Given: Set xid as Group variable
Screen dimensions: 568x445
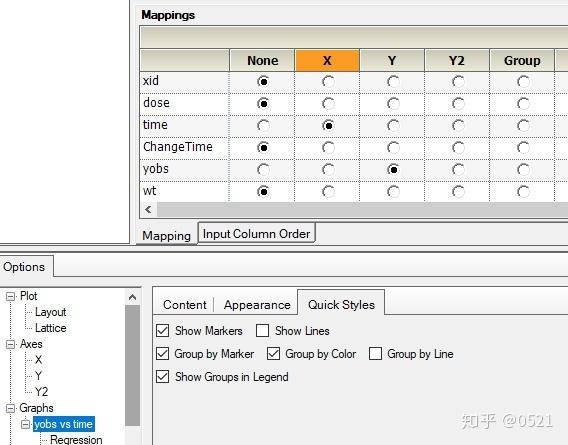Looking at the screenshot, I should pos(523,82).
